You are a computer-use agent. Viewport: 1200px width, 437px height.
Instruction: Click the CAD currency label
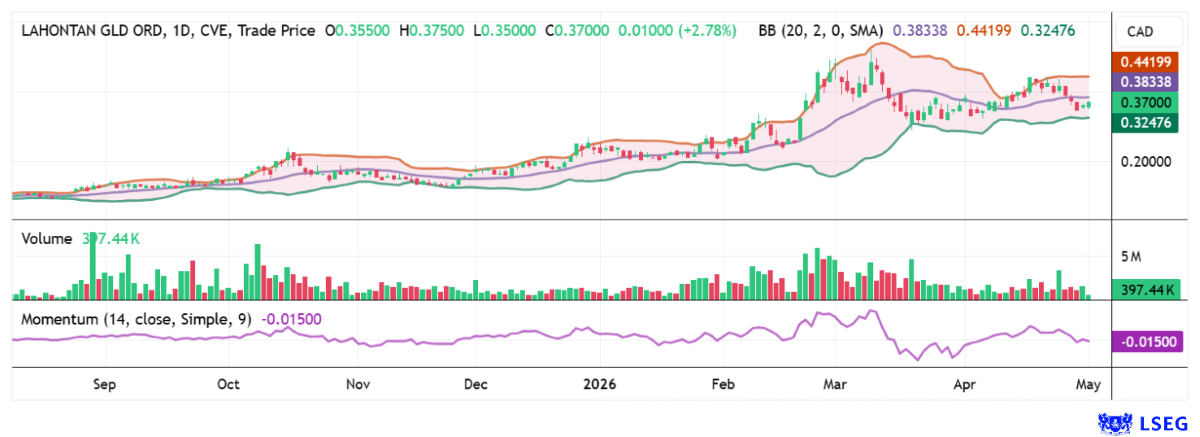1140,32
